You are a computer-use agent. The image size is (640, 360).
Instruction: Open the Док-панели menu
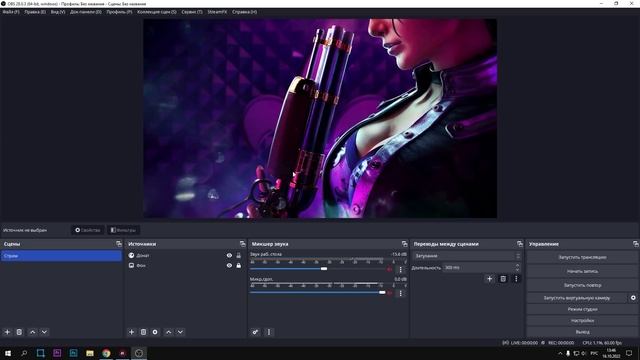[x=86, y=12]
